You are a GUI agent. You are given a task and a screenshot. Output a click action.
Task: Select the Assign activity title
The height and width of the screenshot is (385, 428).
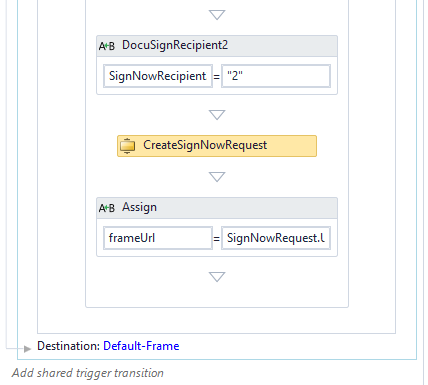[139, 207]
